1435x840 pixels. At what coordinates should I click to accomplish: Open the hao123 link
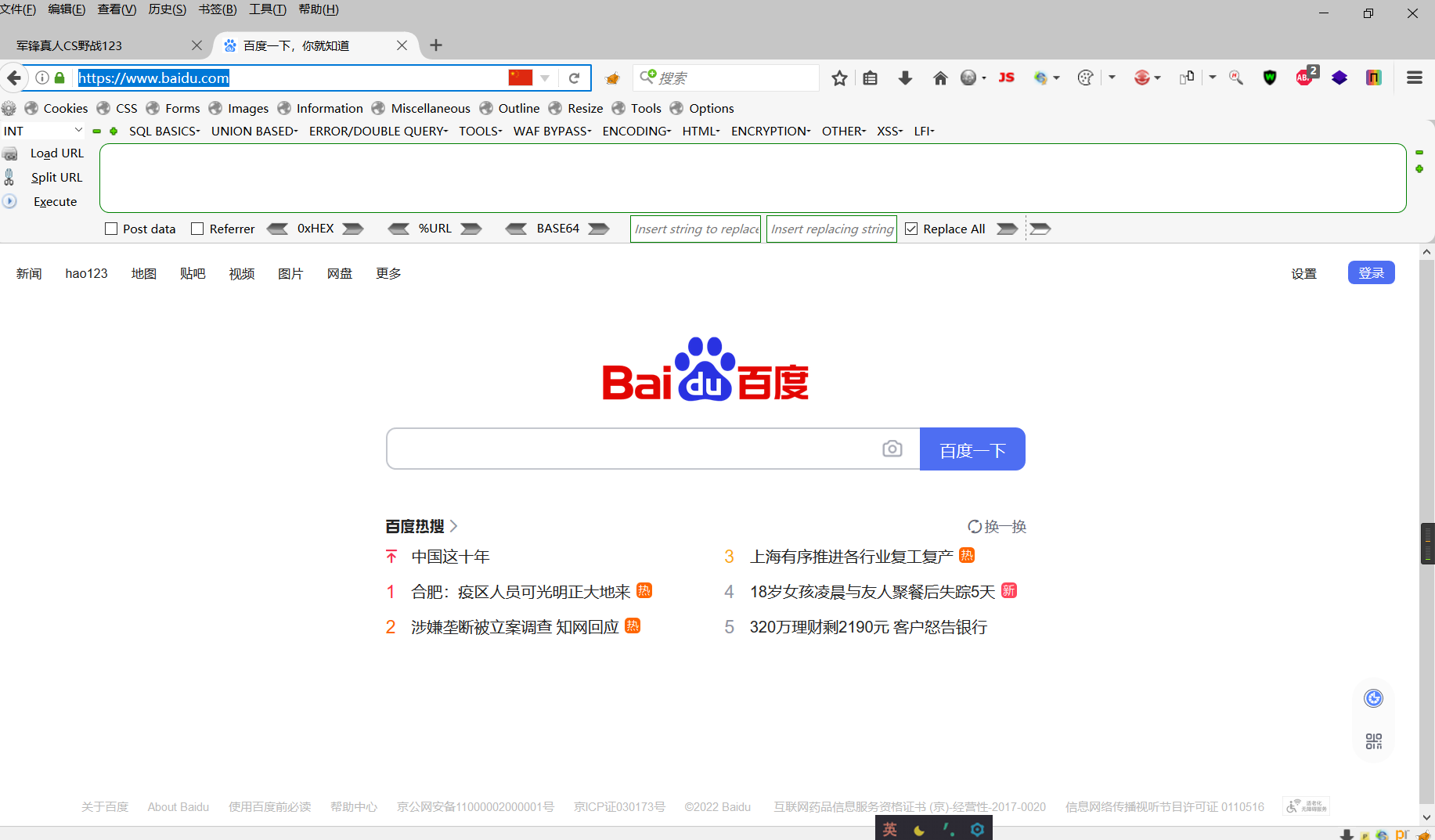point(86,273)
